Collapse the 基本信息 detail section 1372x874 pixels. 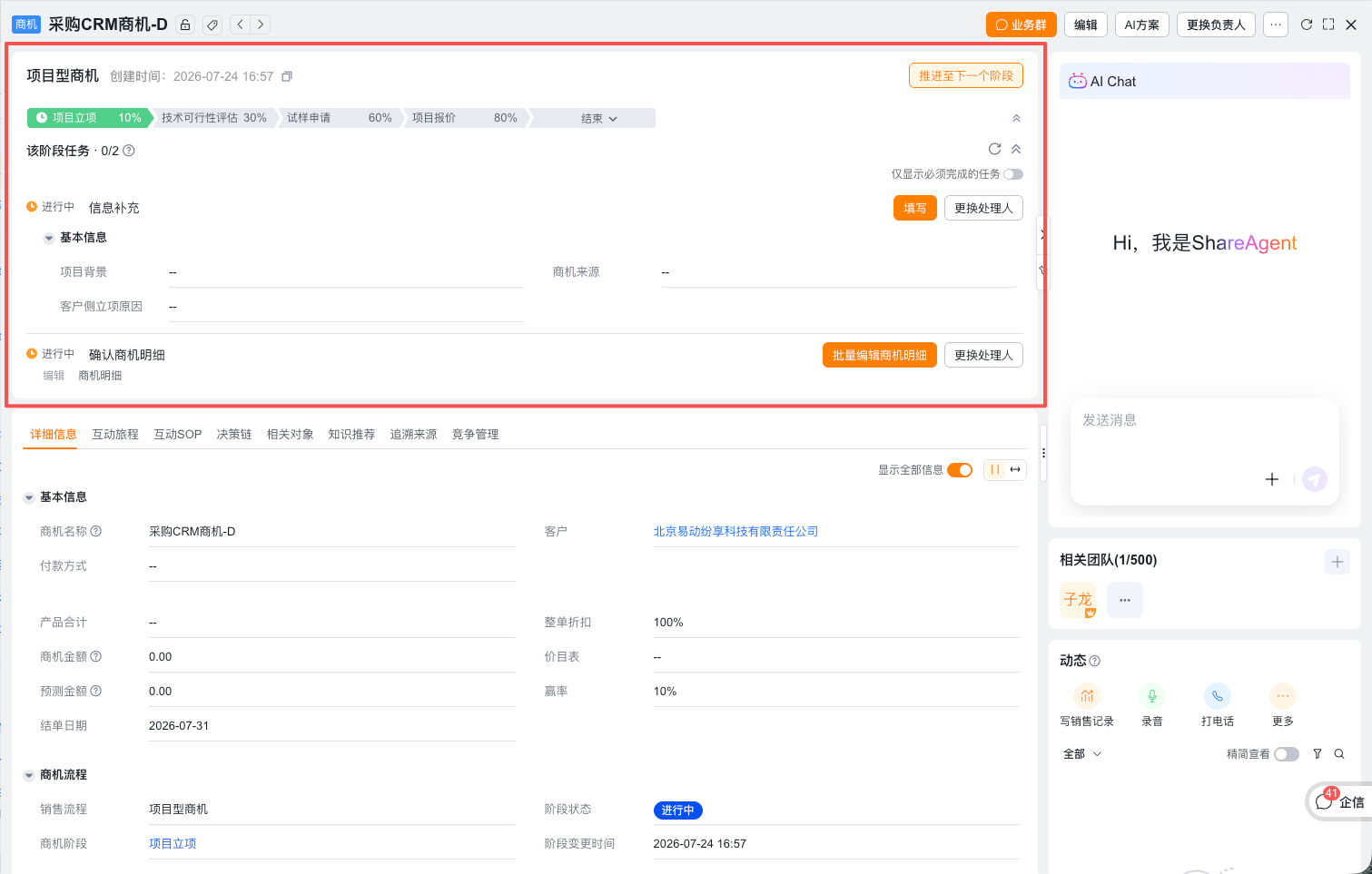(x=29, y=497)
